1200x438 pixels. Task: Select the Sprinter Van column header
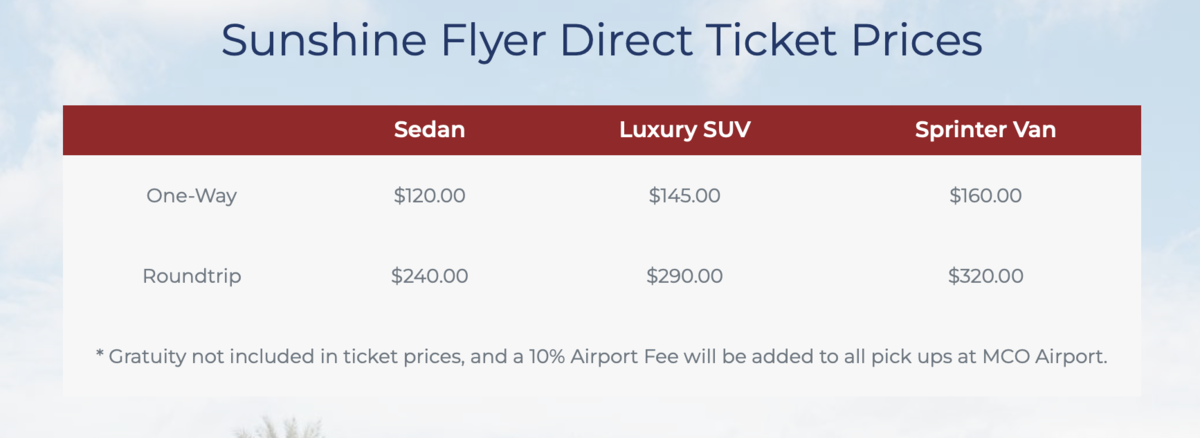[x=985, y=130]
